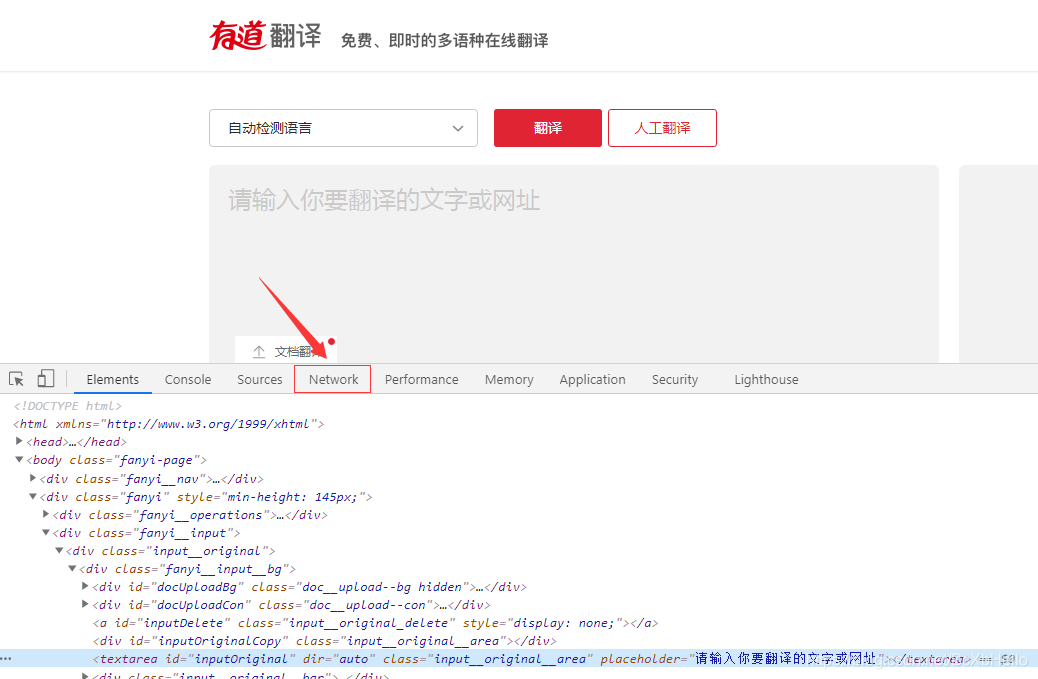The height and width of the screenshot is (679, 1038).
Task: Click the translation text input area
Action: [574, 263]
